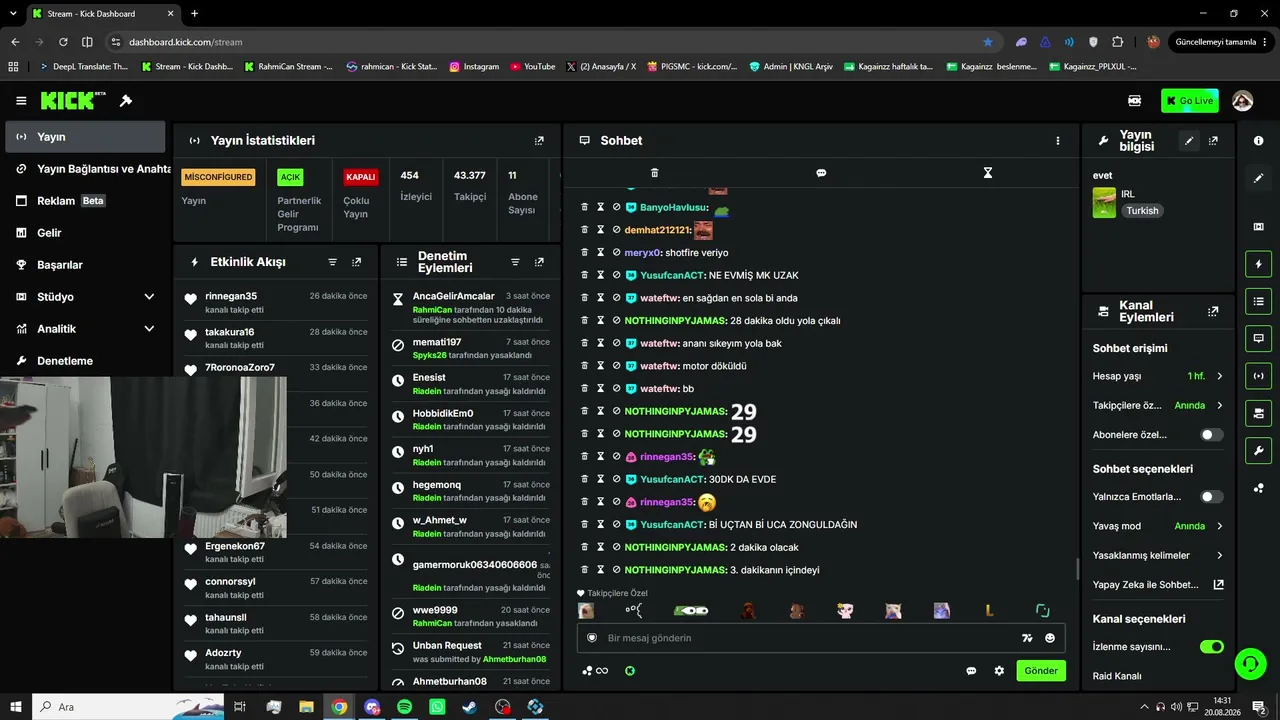Click rinnegan35 in activity feed
The image size is (1280, 720).
[x=231, y=296]
